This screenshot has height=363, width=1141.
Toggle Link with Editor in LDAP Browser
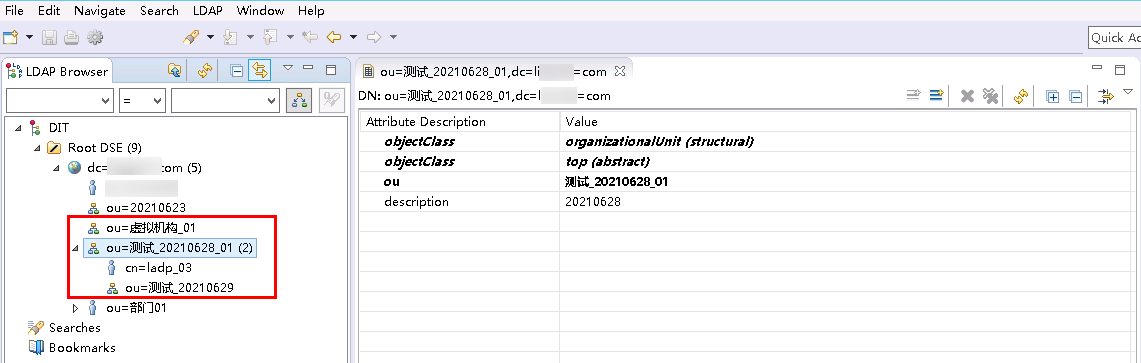pyautogui.click(x=260, y=71)
